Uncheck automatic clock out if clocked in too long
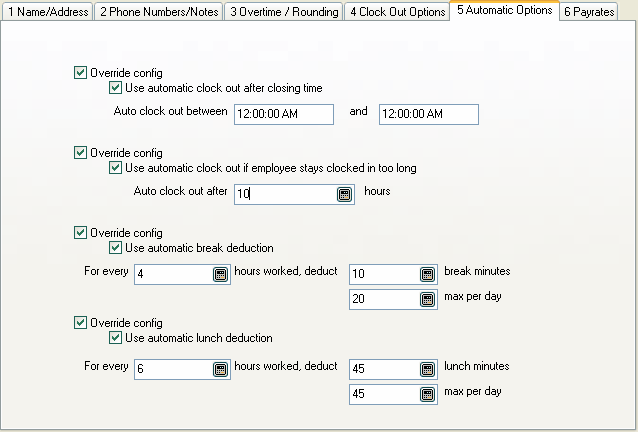638x432 pixels. tap(115, 168)
